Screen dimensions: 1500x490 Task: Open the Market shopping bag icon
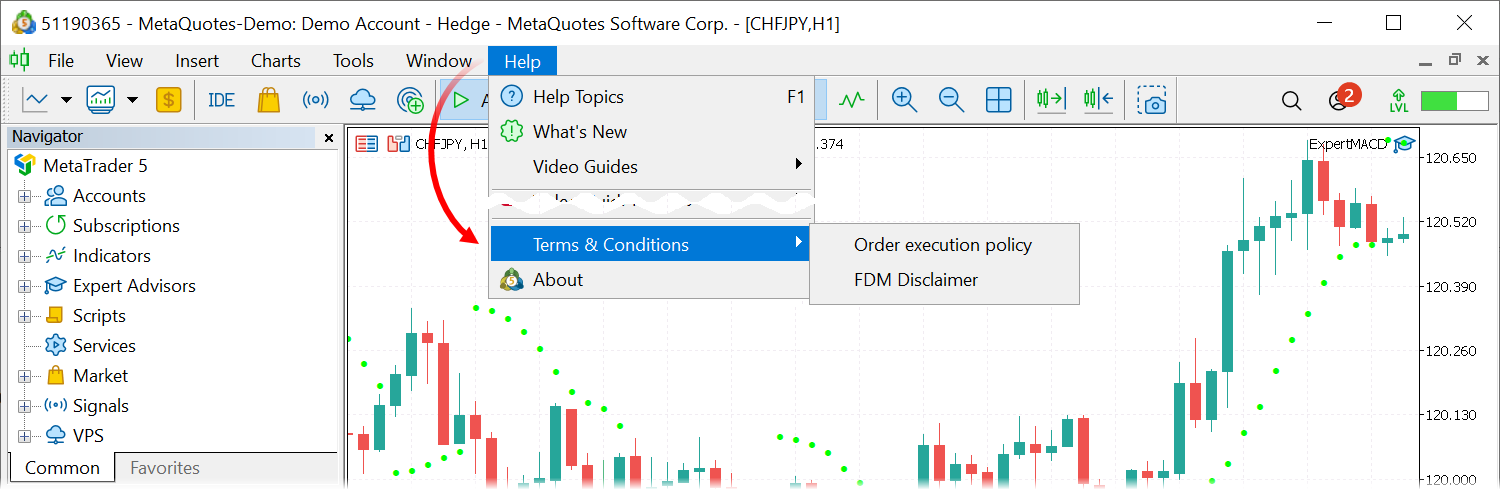pyautogui.click(x=268, y=100)
